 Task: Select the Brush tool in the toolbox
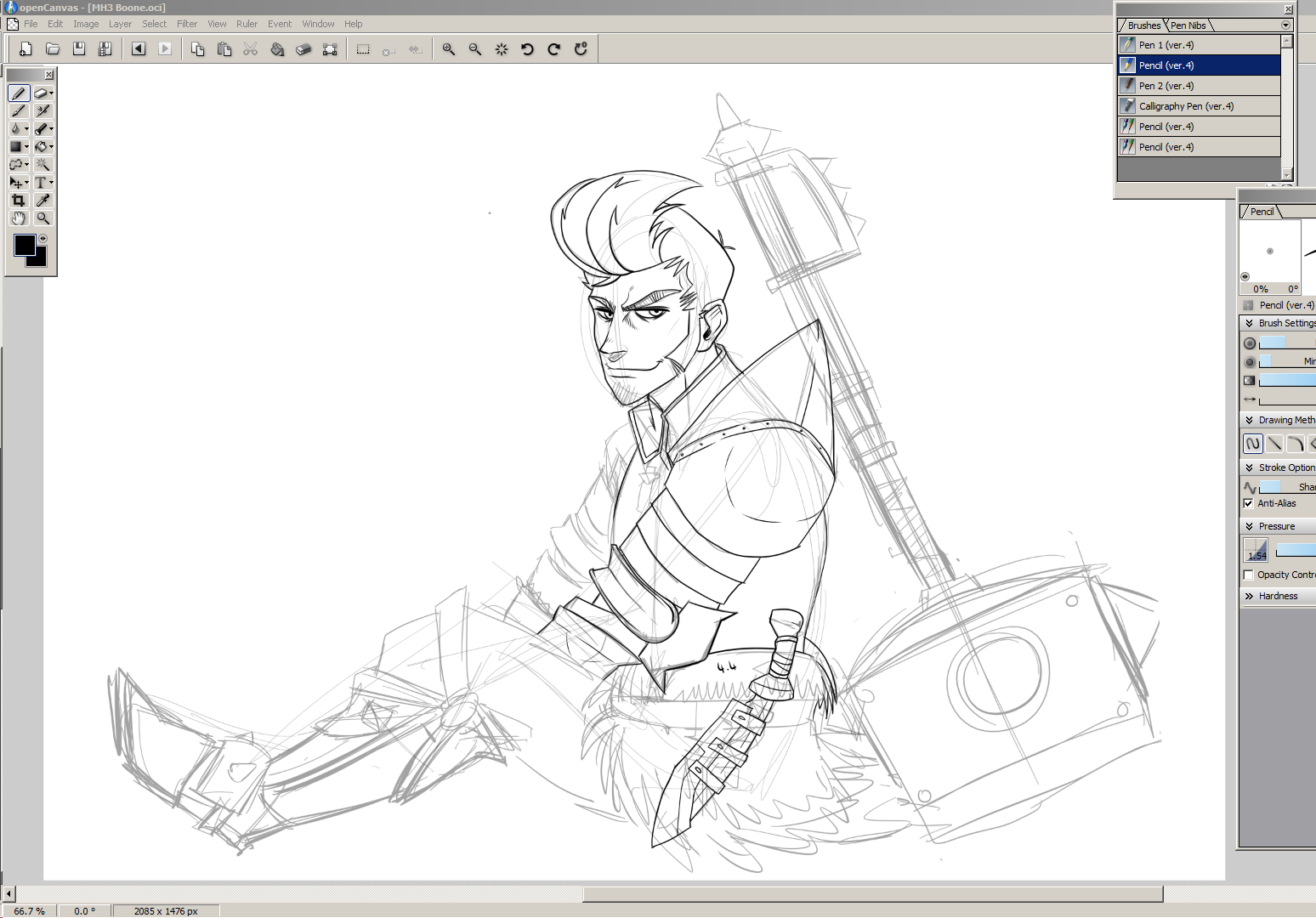pyautogui.click(x=19, y=111)
